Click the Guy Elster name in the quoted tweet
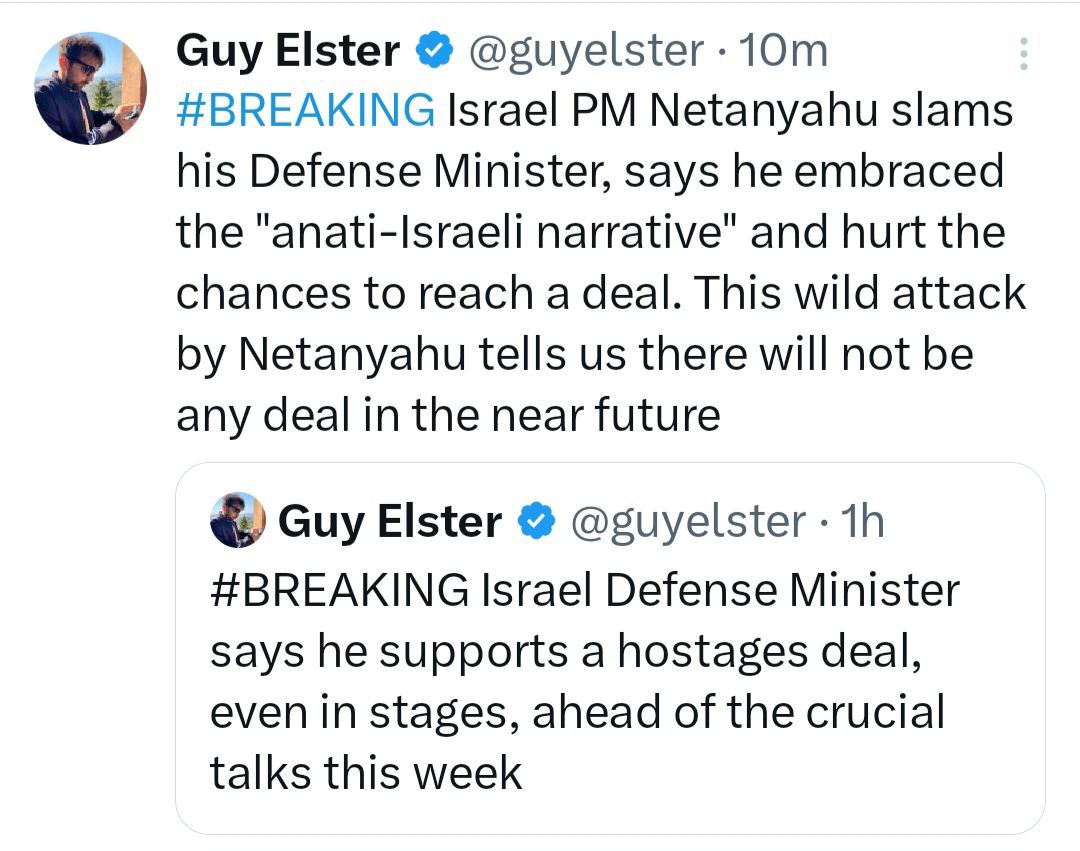1080x851 pixels. click(x=390, y=521)
